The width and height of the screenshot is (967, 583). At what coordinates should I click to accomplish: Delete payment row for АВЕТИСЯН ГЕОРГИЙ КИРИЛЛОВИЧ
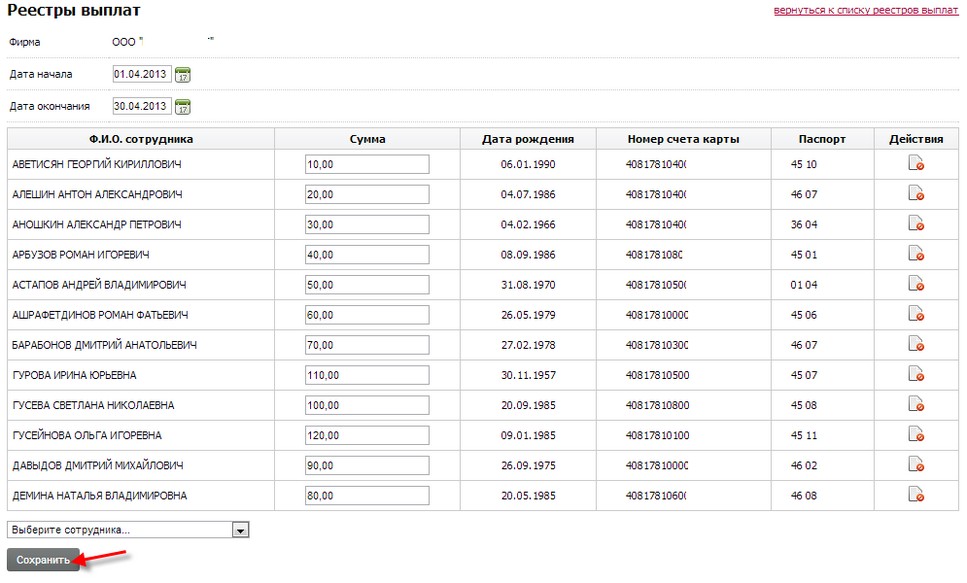[x=915, y=163]
